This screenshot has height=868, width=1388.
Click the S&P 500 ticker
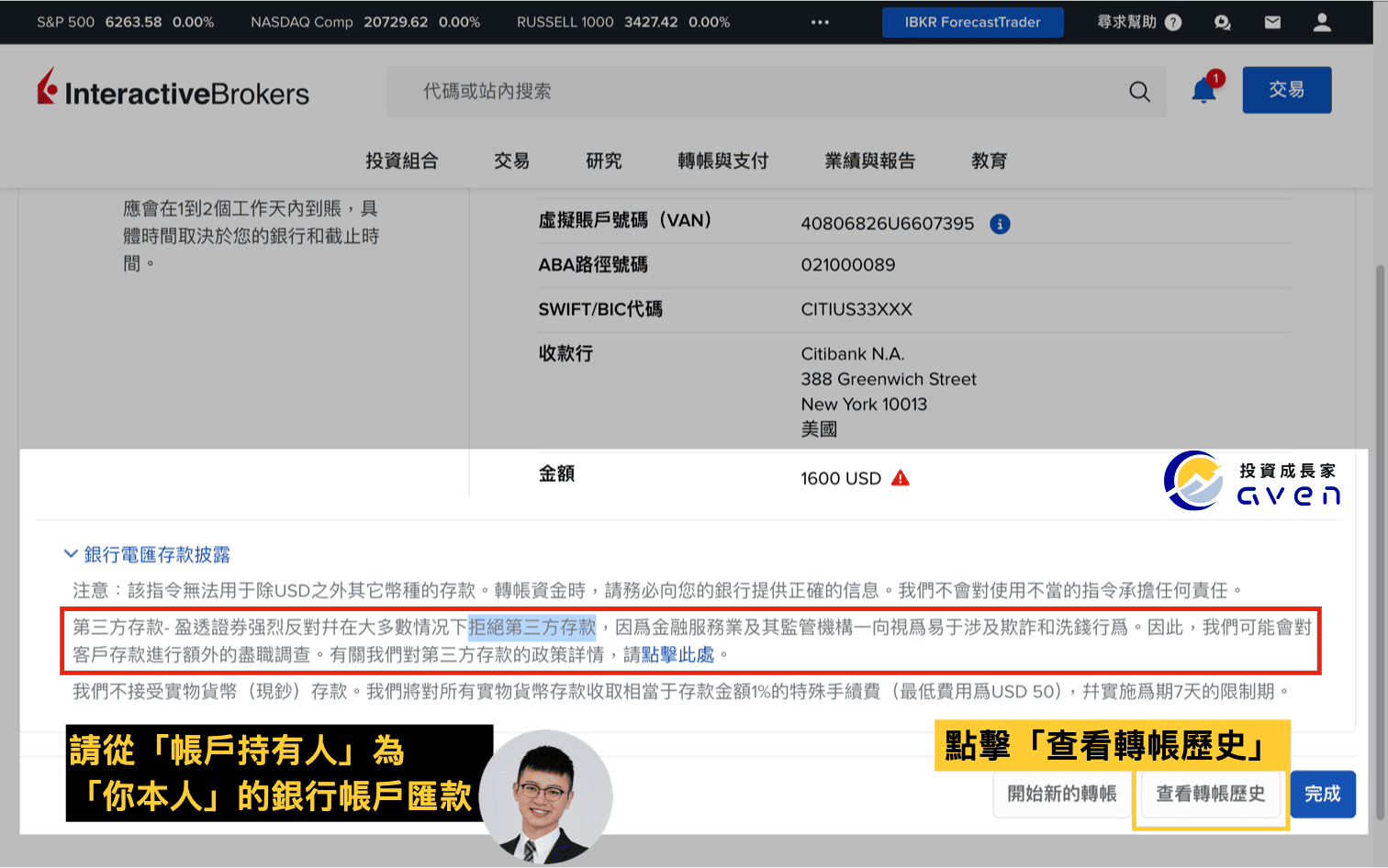[x=125, y=22]
